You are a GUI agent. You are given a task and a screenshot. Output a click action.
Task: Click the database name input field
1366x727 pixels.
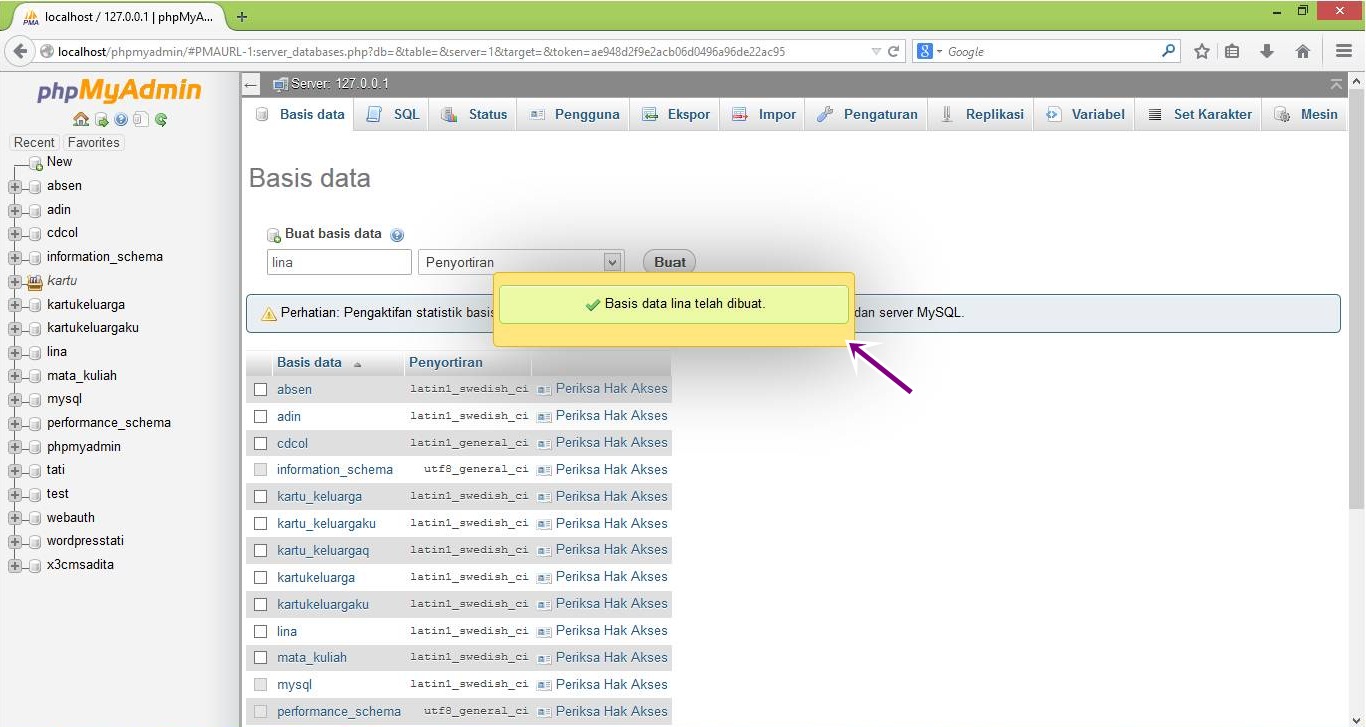pyautogui.click(x=339, y=262)
